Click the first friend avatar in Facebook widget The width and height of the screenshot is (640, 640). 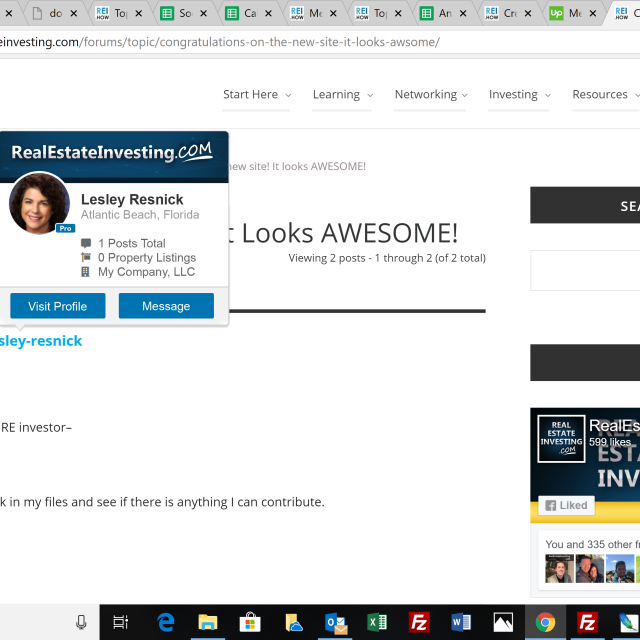tap(559, 568)
